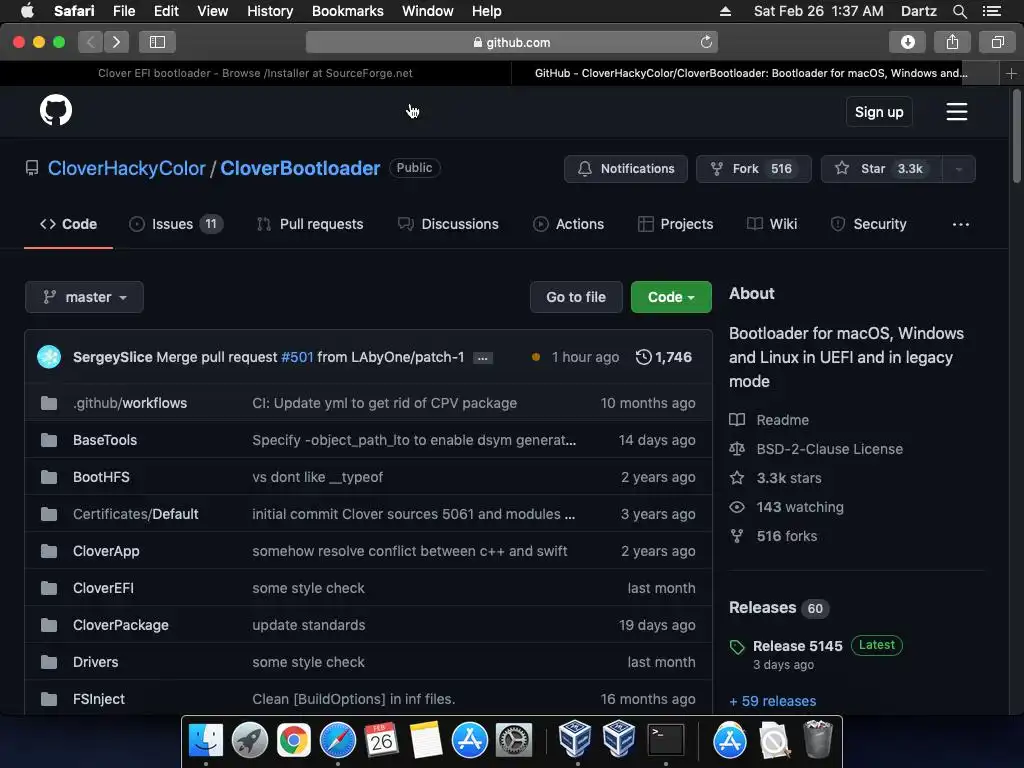Viewport: 1024px width, 768px height.
Task: Click the commit status orange dot
Action: tap(536, 357)
